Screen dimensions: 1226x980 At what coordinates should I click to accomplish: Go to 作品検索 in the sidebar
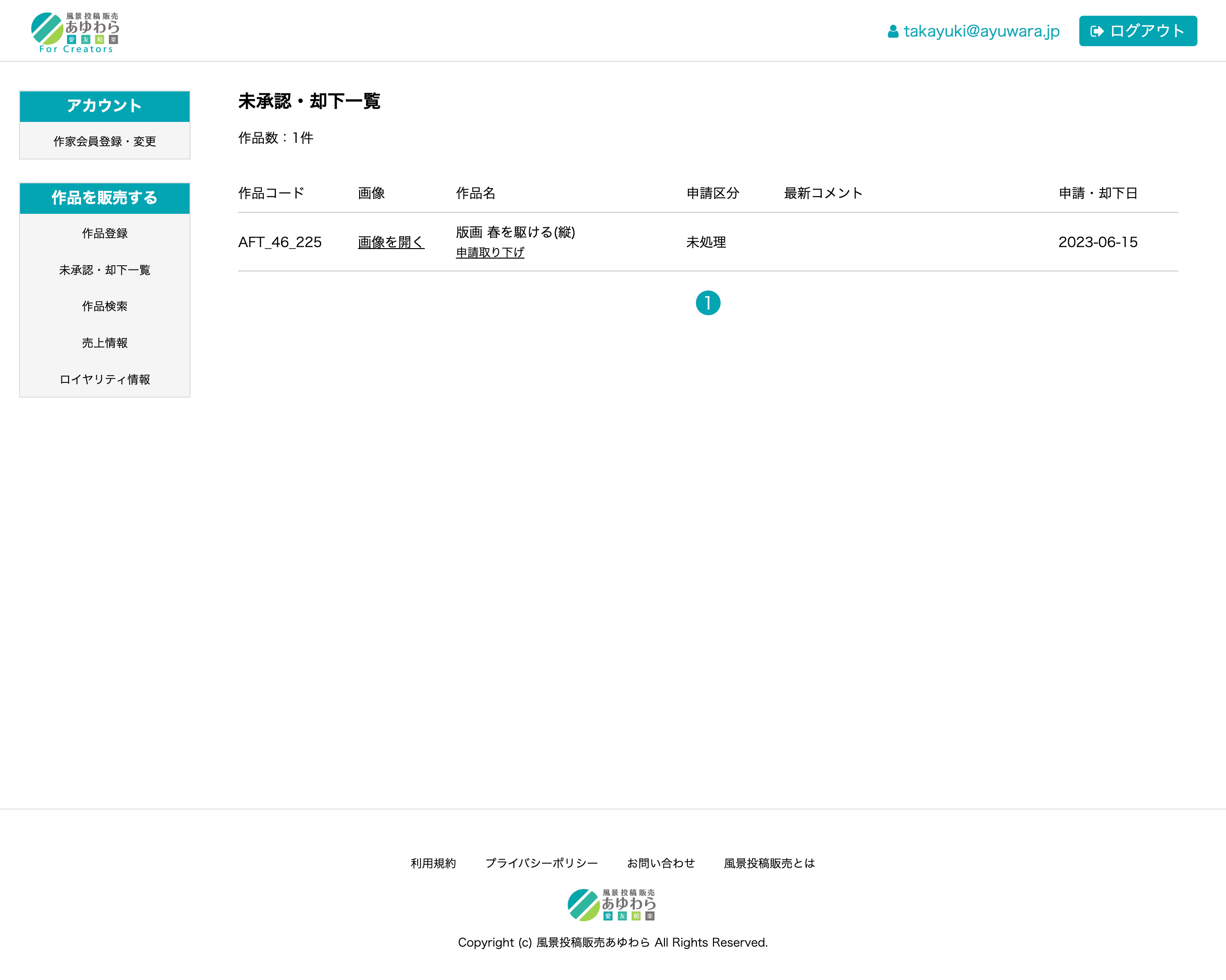click(105, 306)
